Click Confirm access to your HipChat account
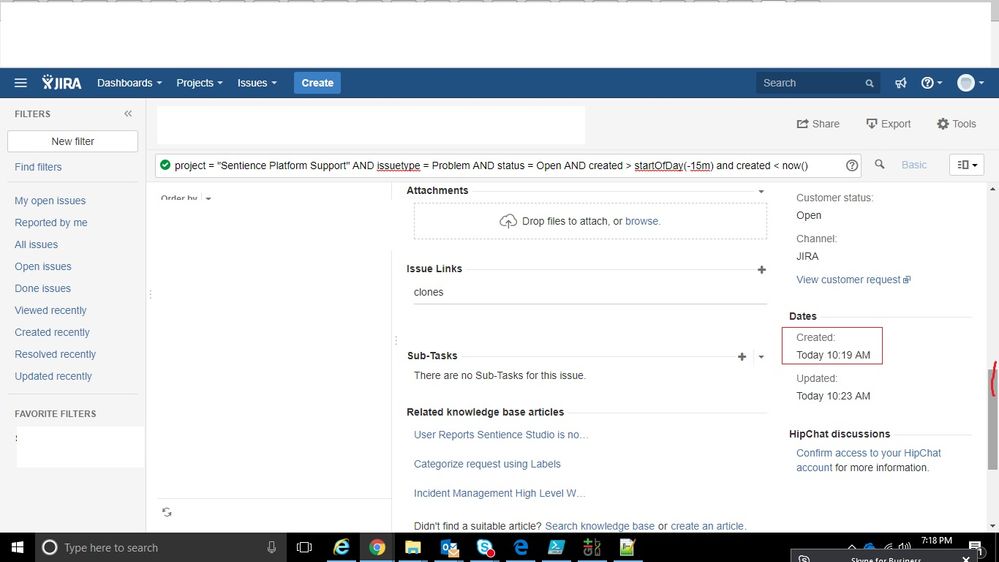Screen dimensions: 999x562 (868, 460)
